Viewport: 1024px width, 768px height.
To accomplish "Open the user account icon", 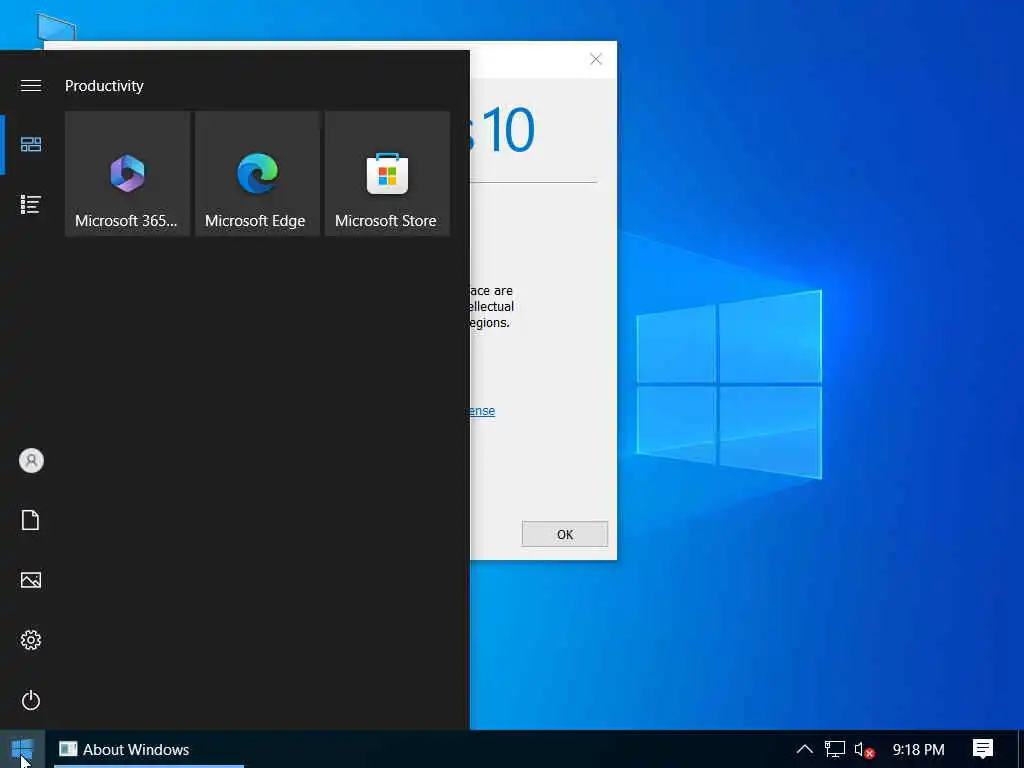I will [x=31, y=460].
